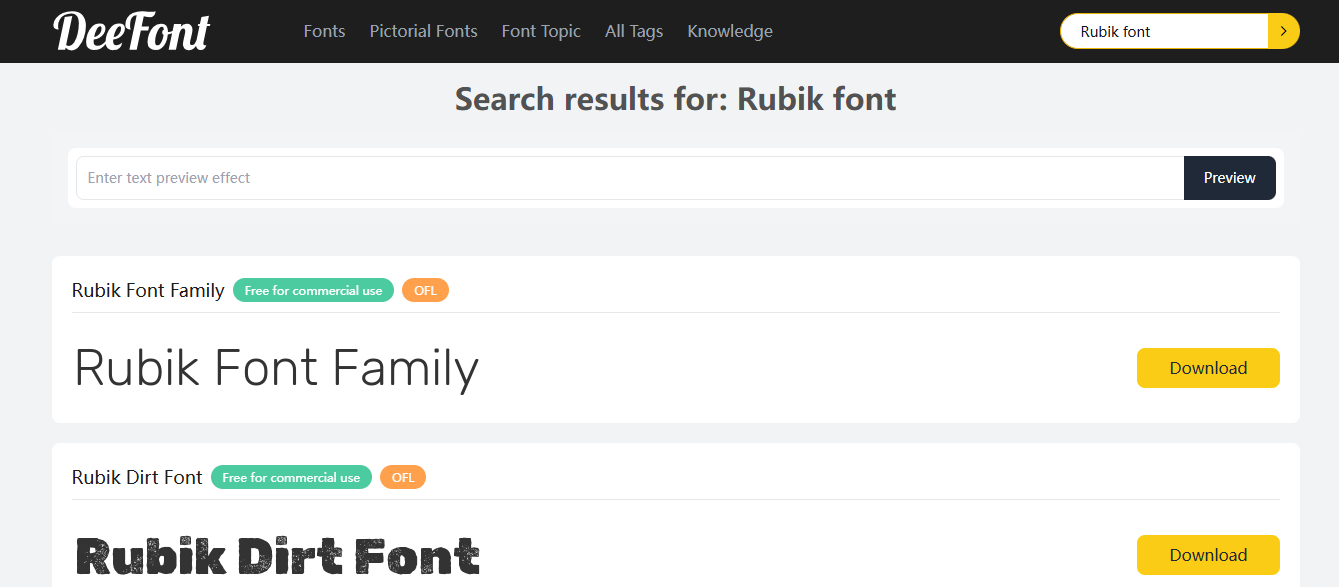Open the Rubik Dirt Font preview sample
The image size is (1339, 587).
278,556
